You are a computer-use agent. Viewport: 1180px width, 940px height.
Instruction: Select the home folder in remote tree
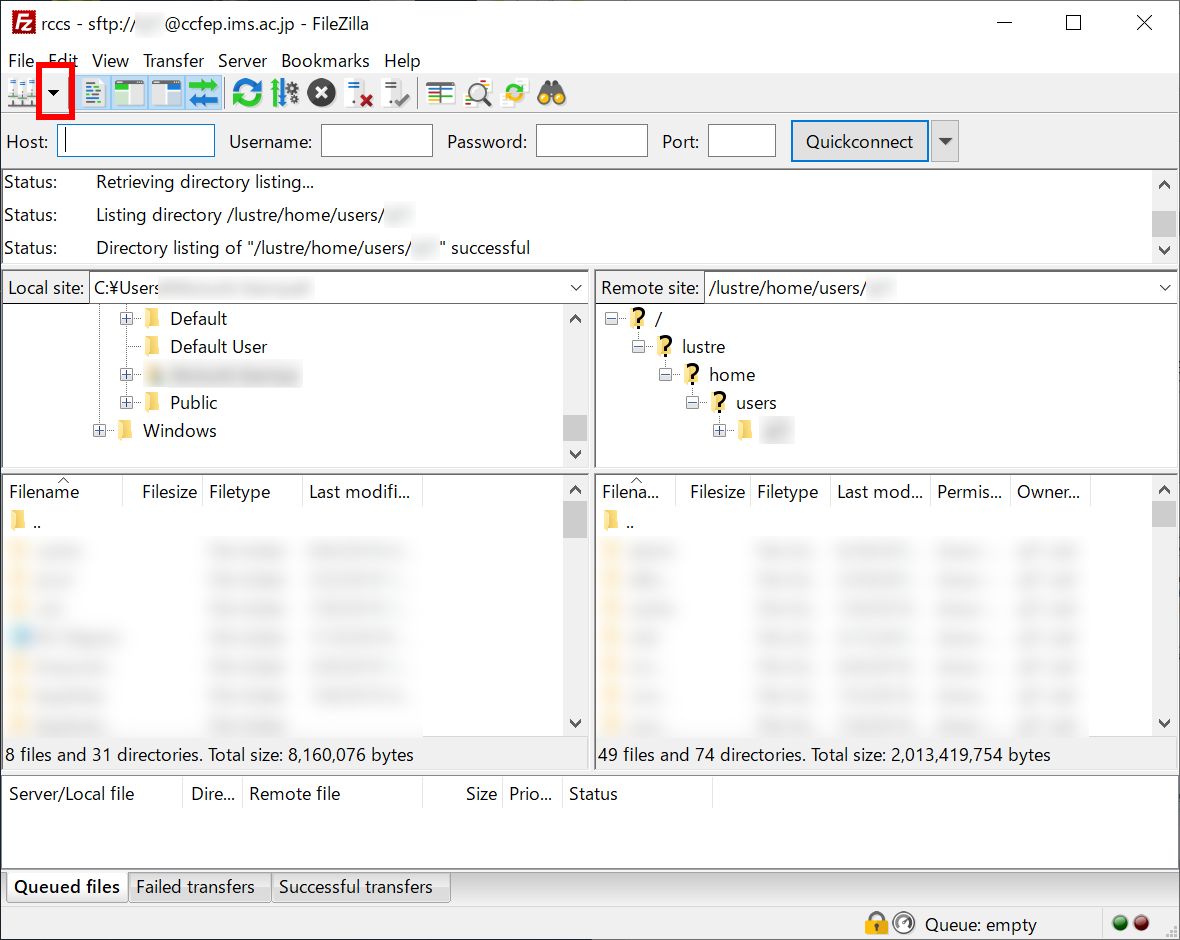click(731, 375)
